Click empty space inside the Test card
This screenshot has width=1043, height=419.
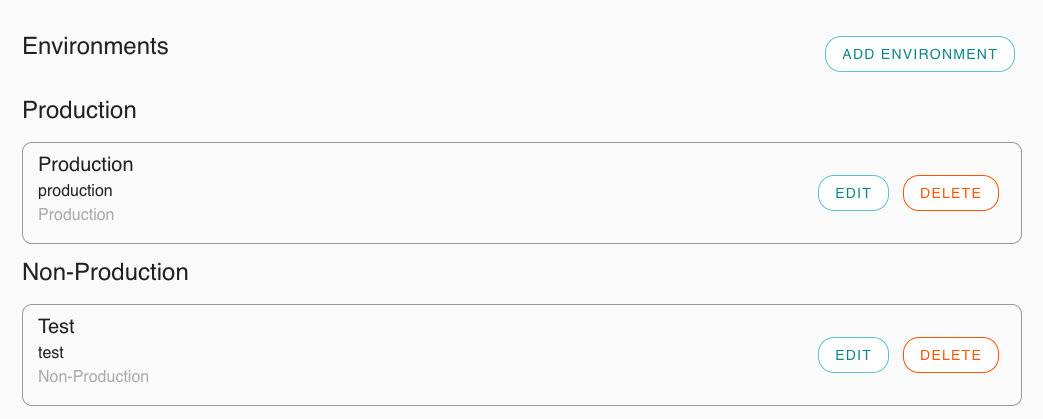(x=450, y=355)
